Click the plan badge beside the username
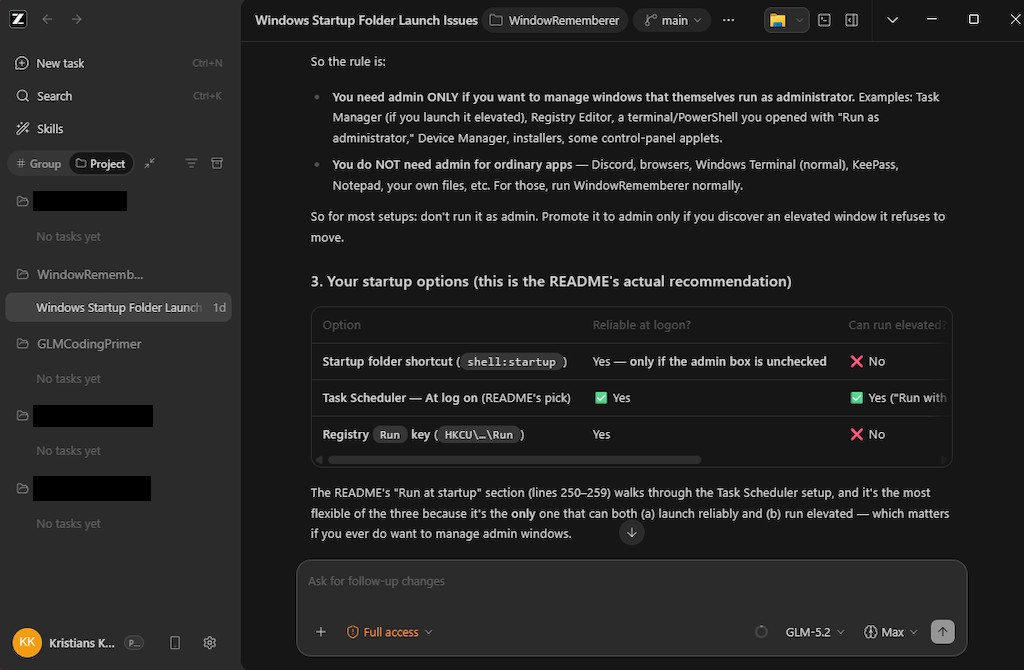The height and width of the screenshot is (670, 1024). [x=134, y=643]
